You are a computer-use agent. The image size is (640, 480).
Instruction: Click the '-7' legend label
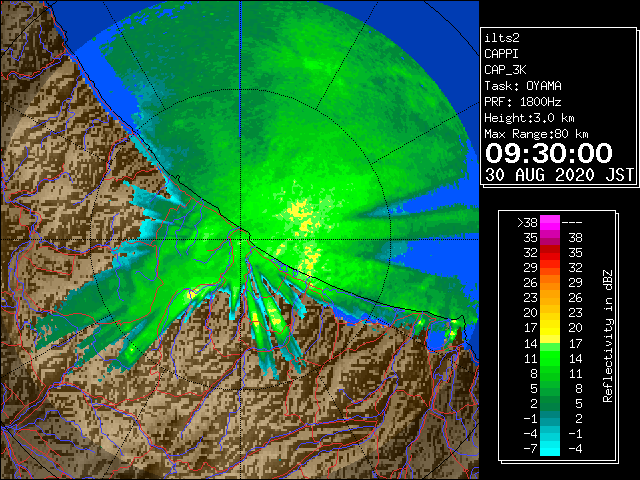click(530, 449)
